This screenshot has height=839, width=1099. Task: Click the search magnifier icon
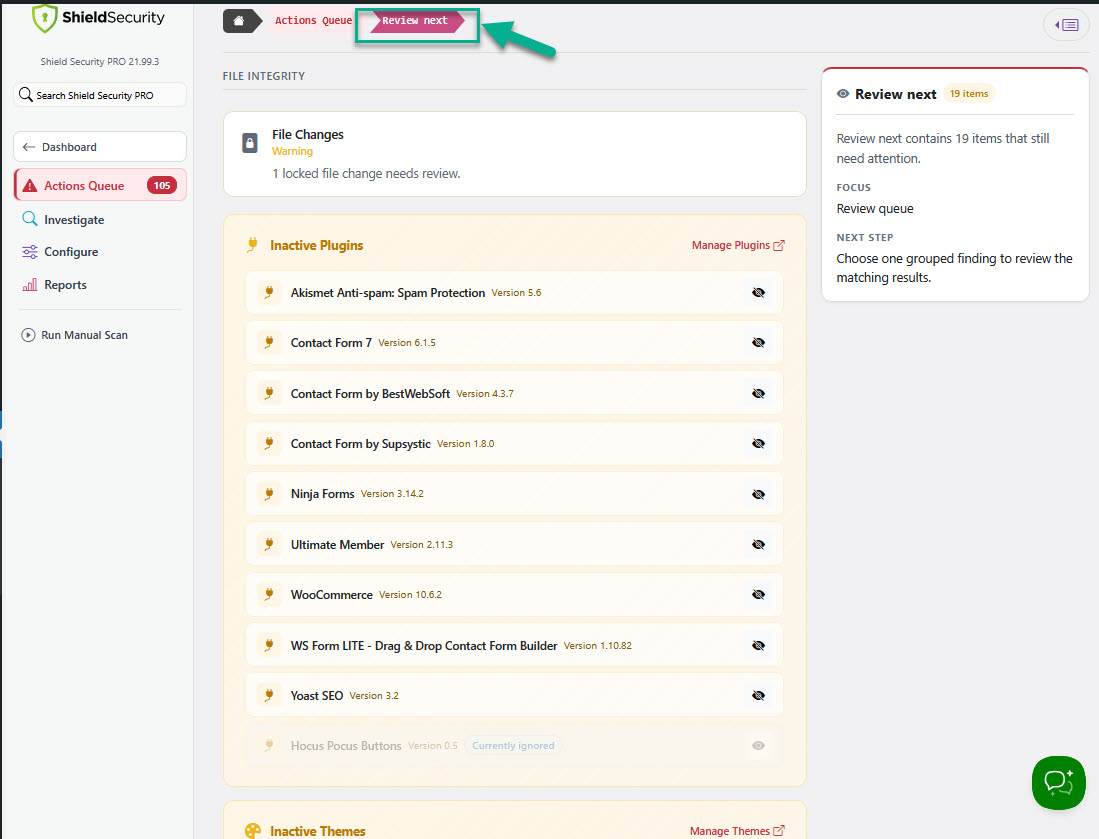click(x=26, y=95)
